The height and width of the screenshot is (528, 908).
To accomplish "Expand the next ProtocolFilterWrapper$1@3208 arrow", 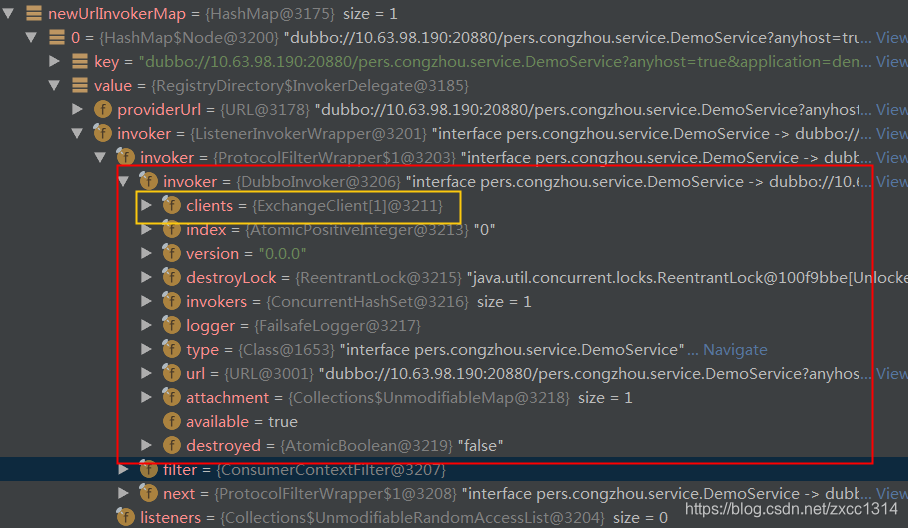I will tap(124, 494).
